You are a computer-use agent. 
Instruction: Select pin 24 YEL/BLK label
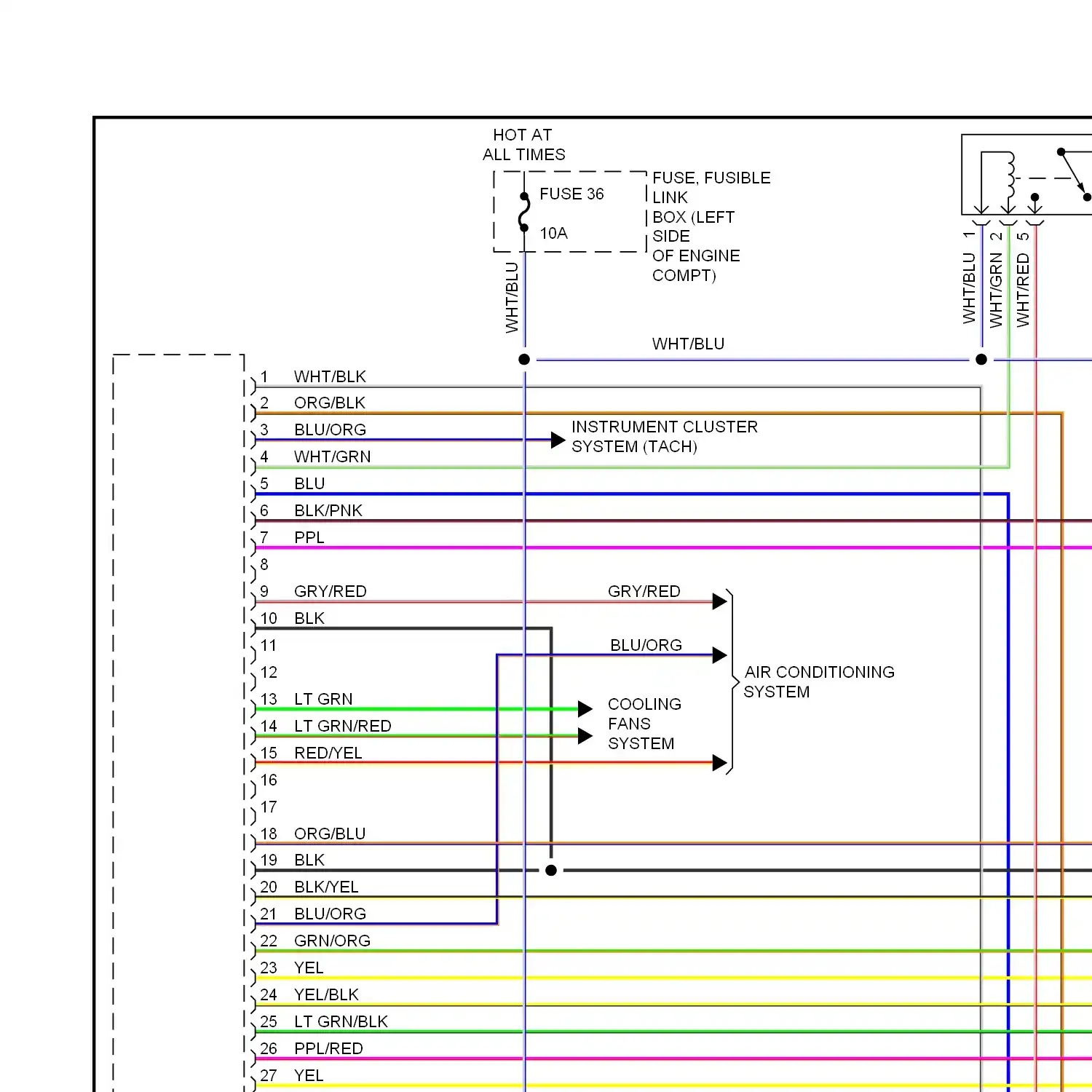tap(326, 994)
